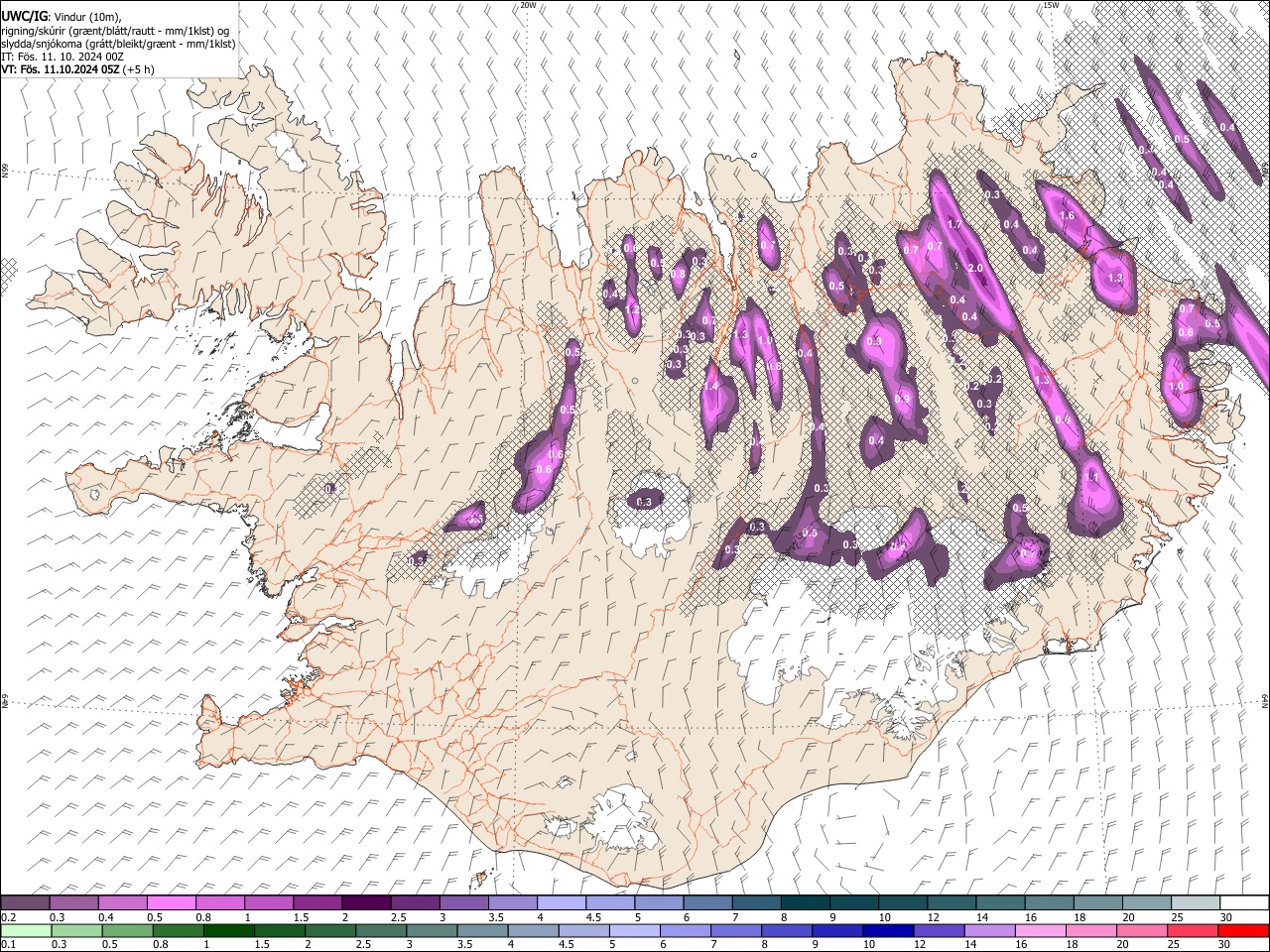Click the grey-green 3 swatch on the lower scale

pyautogui.click(x=431, y=930)
